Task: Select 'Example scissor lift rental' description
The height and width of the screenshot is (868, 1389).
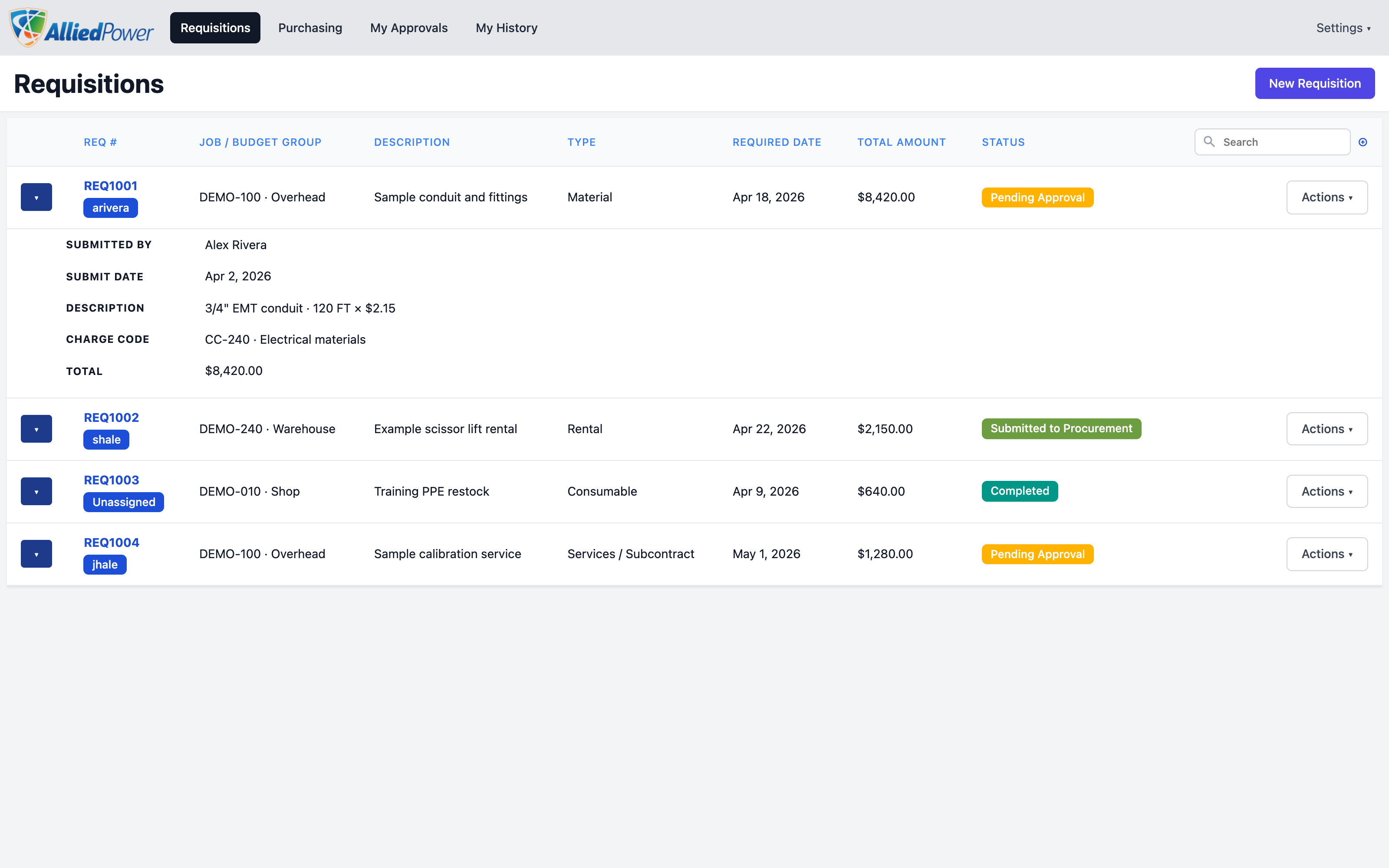Action: (x=445, y=429)
